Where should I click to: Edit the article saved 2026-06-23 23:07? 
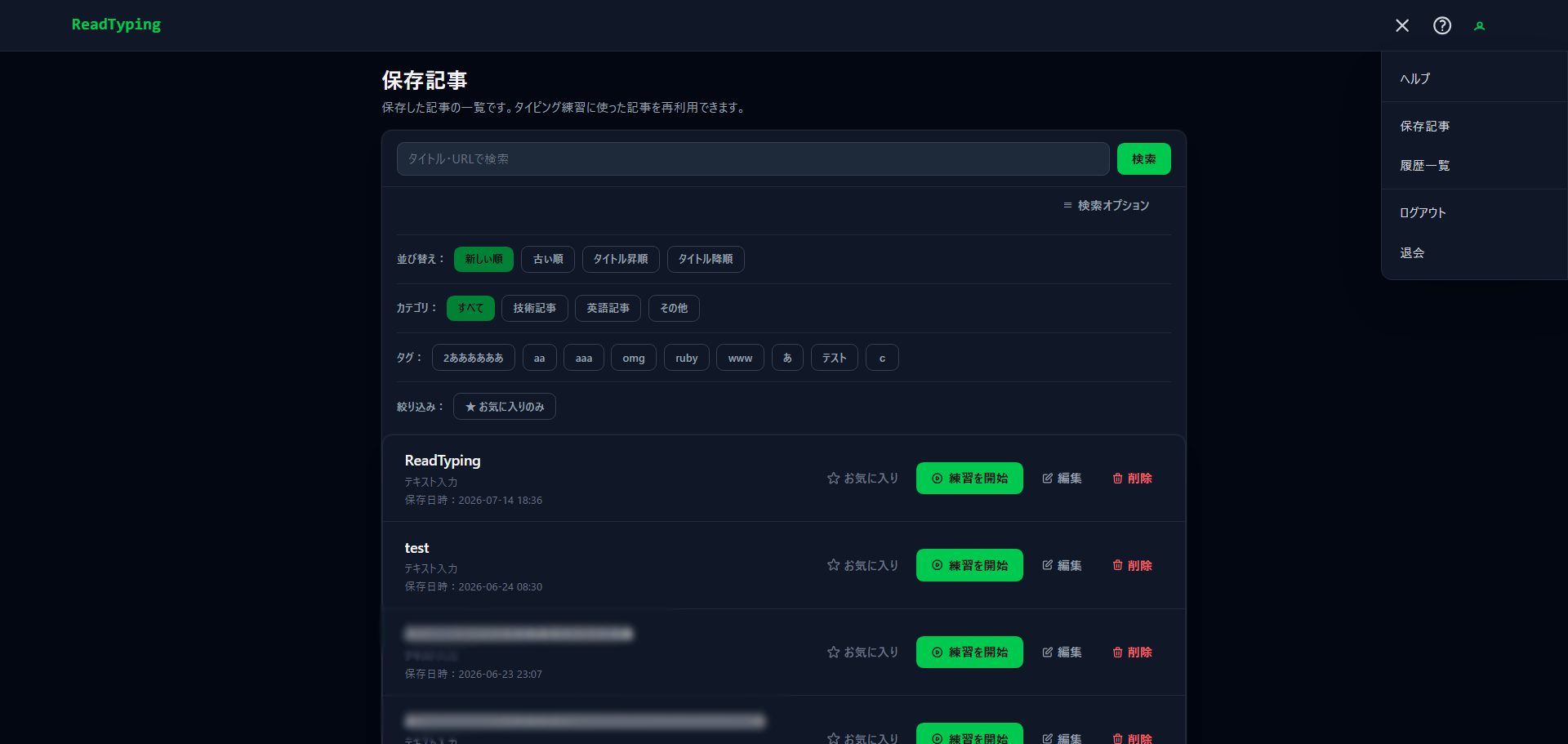pos(1062,653)
